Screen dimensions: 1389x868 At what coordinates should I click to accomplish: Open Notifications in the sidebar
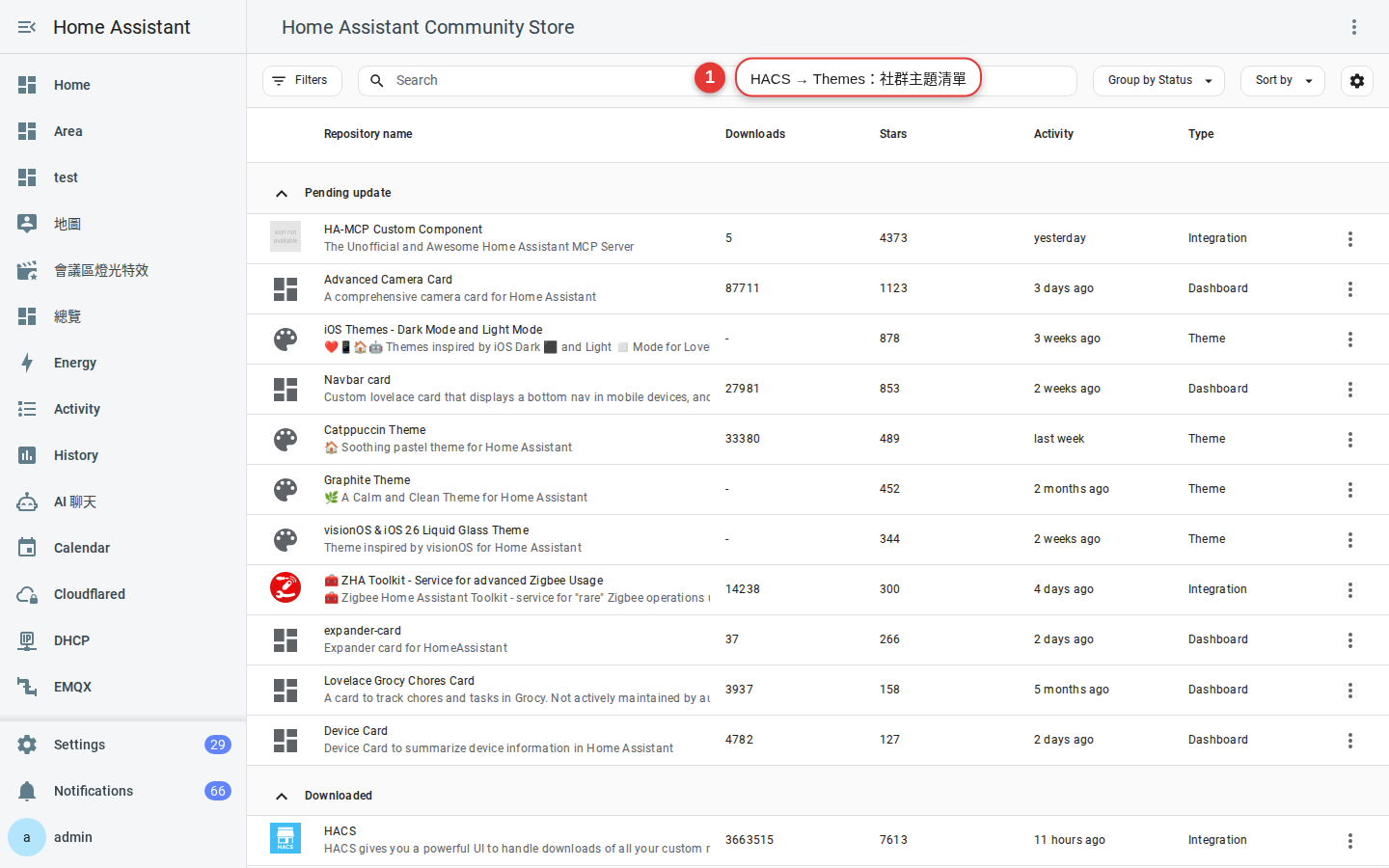pos(123,791)
